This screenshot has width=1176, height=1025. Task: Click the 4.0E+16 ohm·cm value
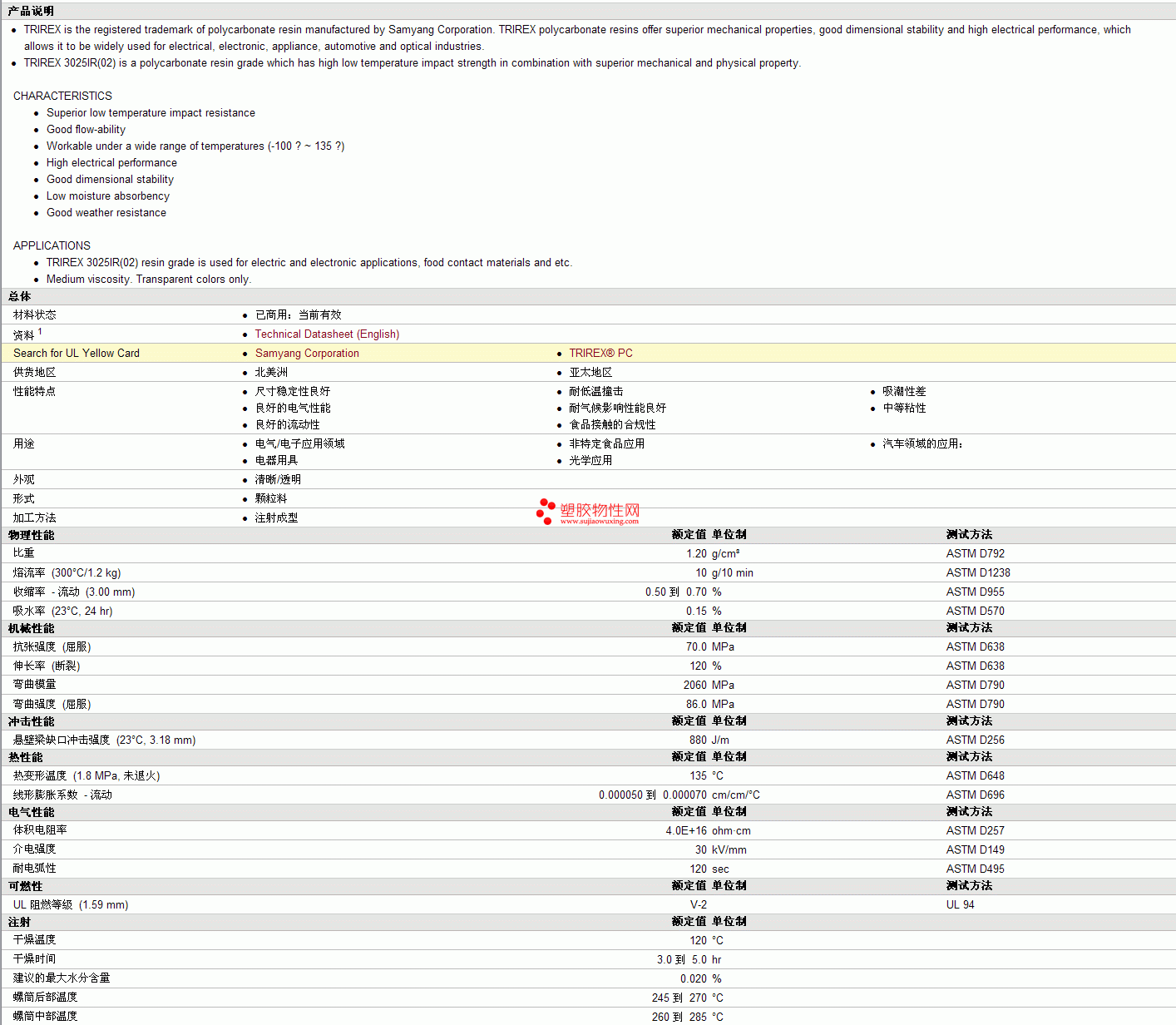click(708, 830)
